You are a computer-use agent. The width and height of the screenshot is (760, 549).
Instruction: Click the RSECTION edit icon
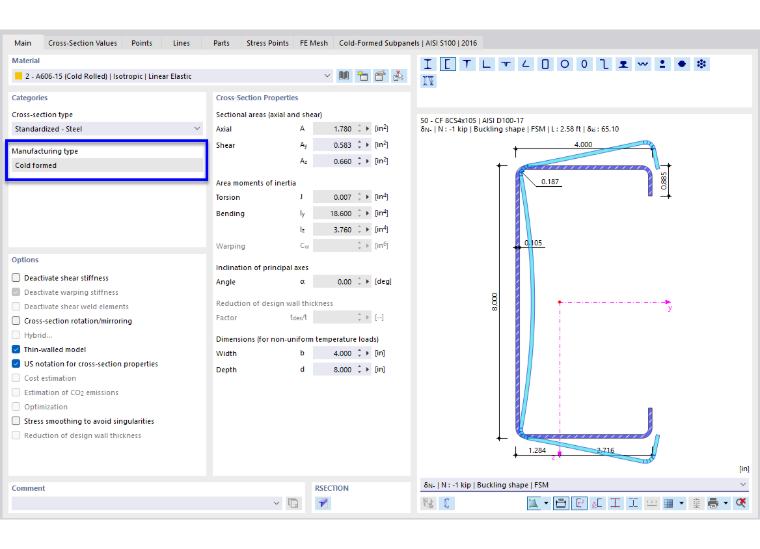tap(323, 503)
